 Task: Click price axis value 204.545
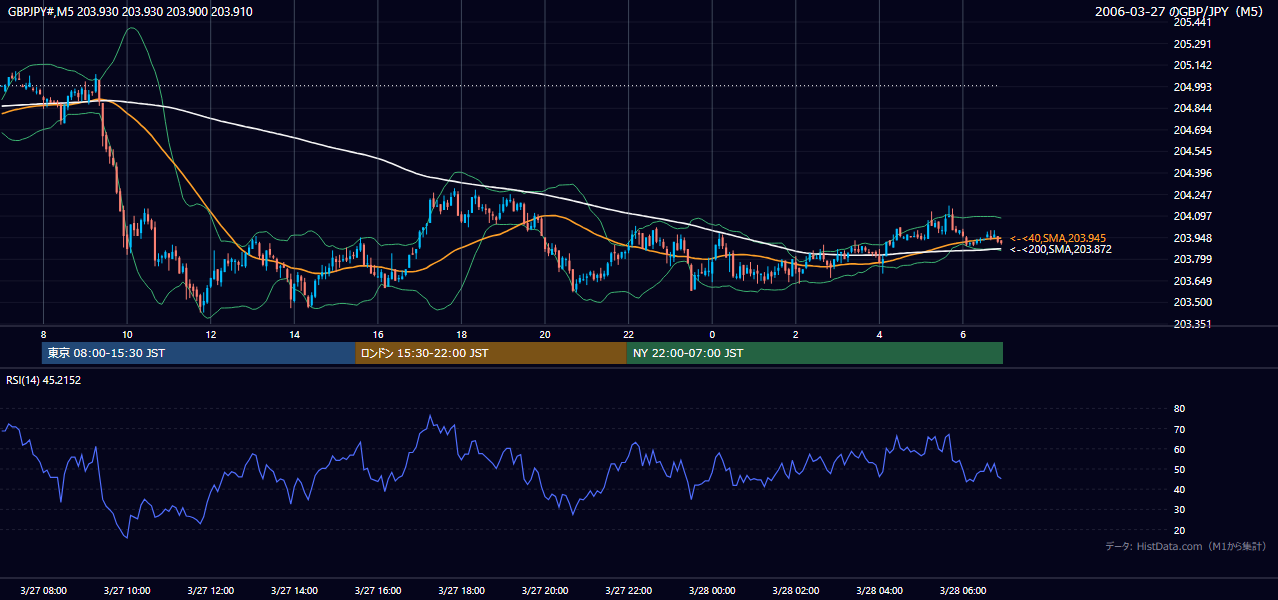pyautogui.click(x=1191, y=151)
